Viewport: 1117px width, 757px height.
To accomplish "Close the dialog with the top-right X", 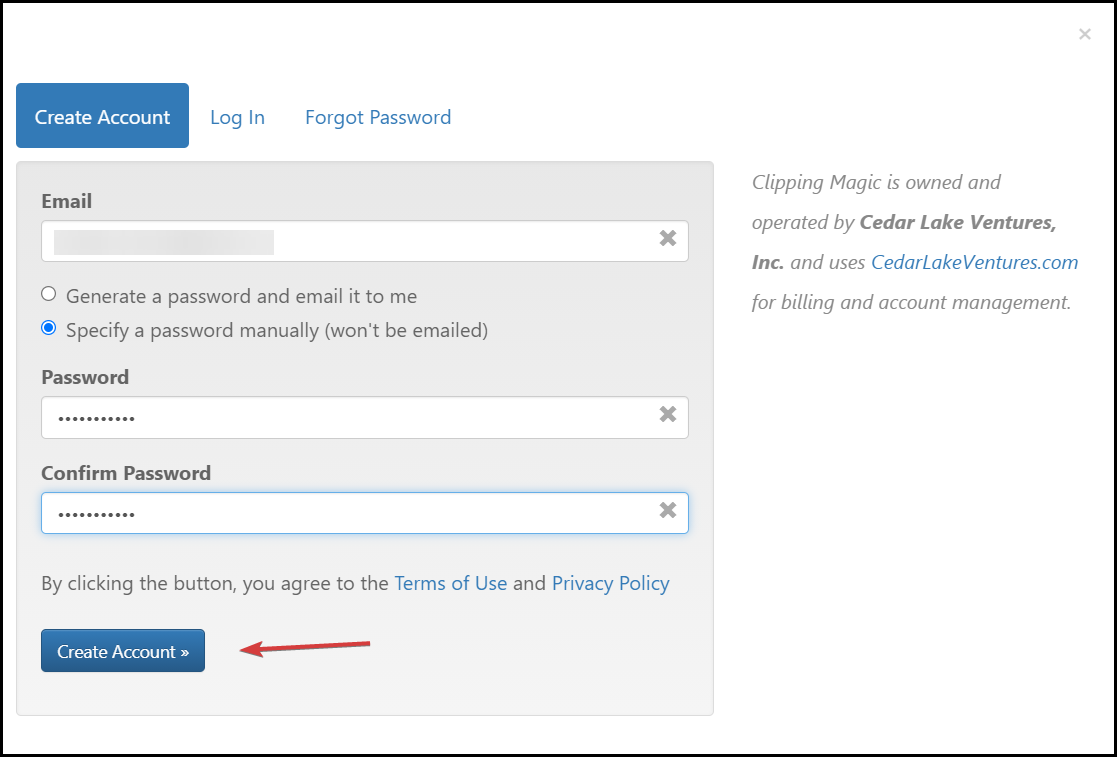I will 1085,35.
